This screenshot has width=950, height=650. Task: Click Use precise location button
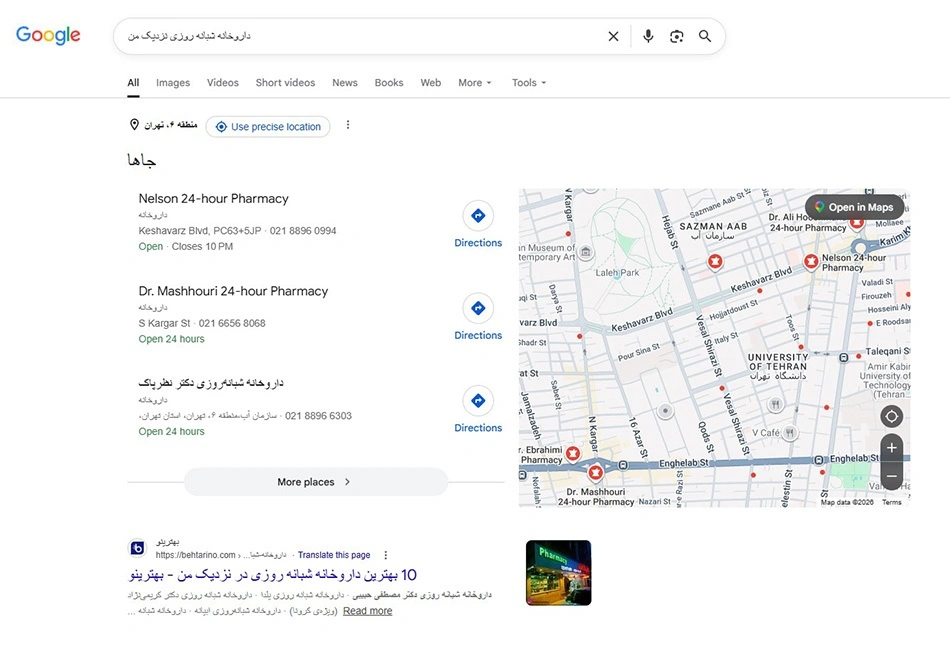[268, 127]
